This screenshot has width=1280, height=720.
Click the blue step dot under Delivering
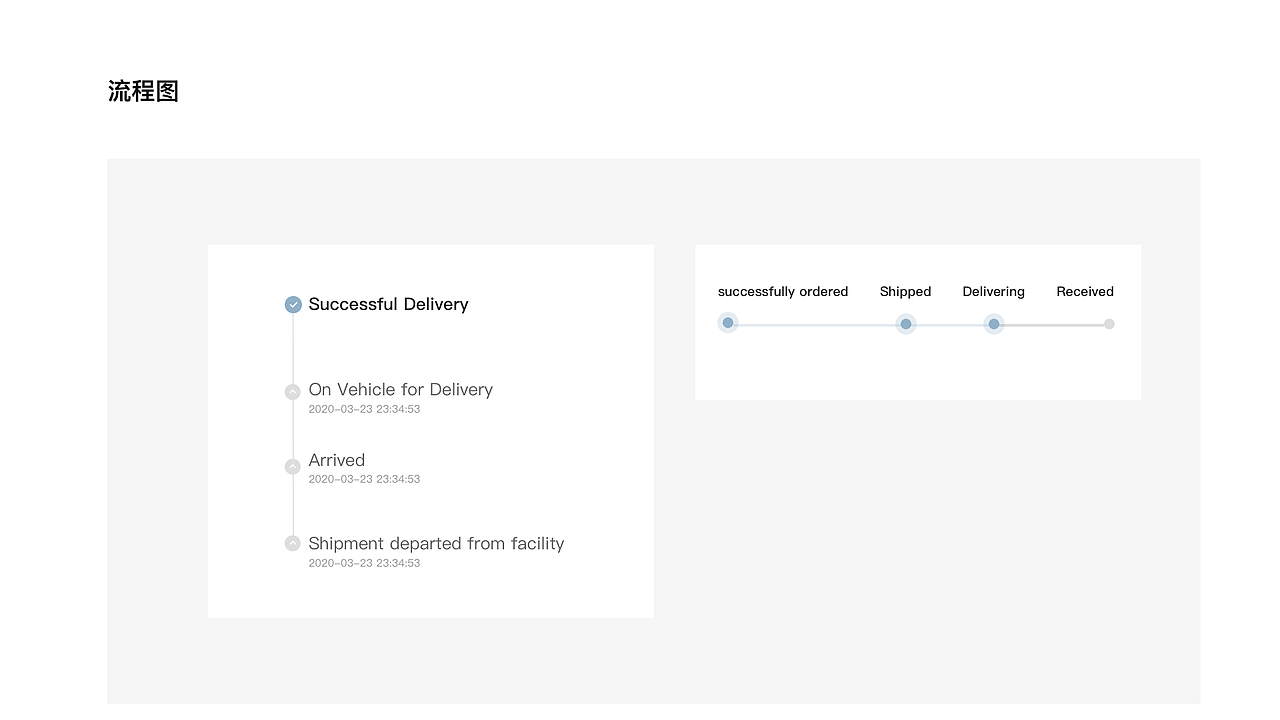[x=994, y=324]
